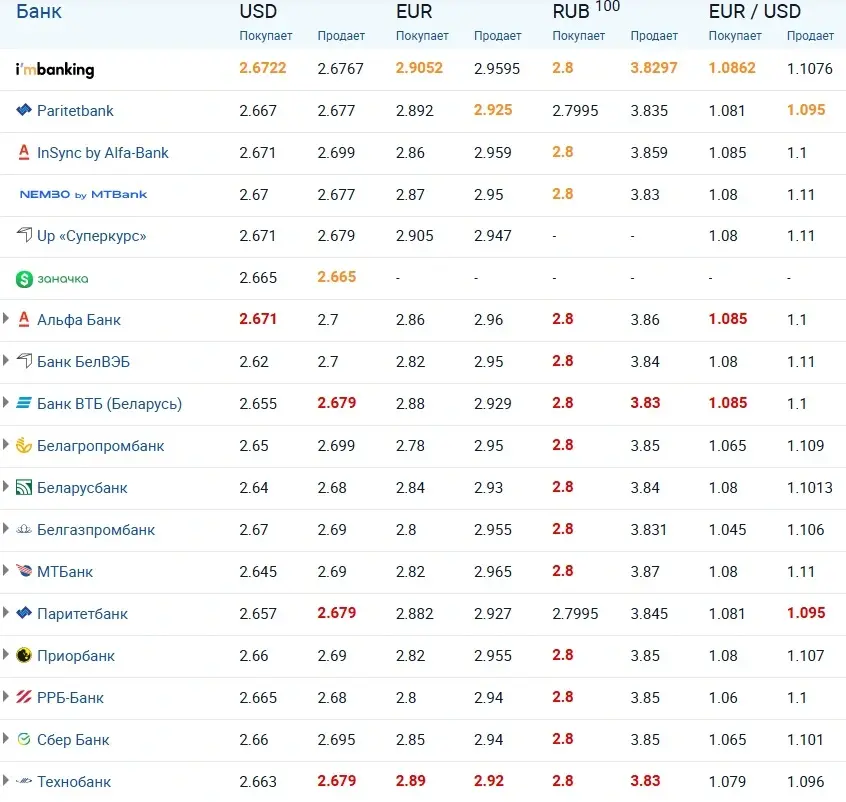Click the Белагропромбанк yellow logo icon
The image size is (846, 802).
click(24, 445)
